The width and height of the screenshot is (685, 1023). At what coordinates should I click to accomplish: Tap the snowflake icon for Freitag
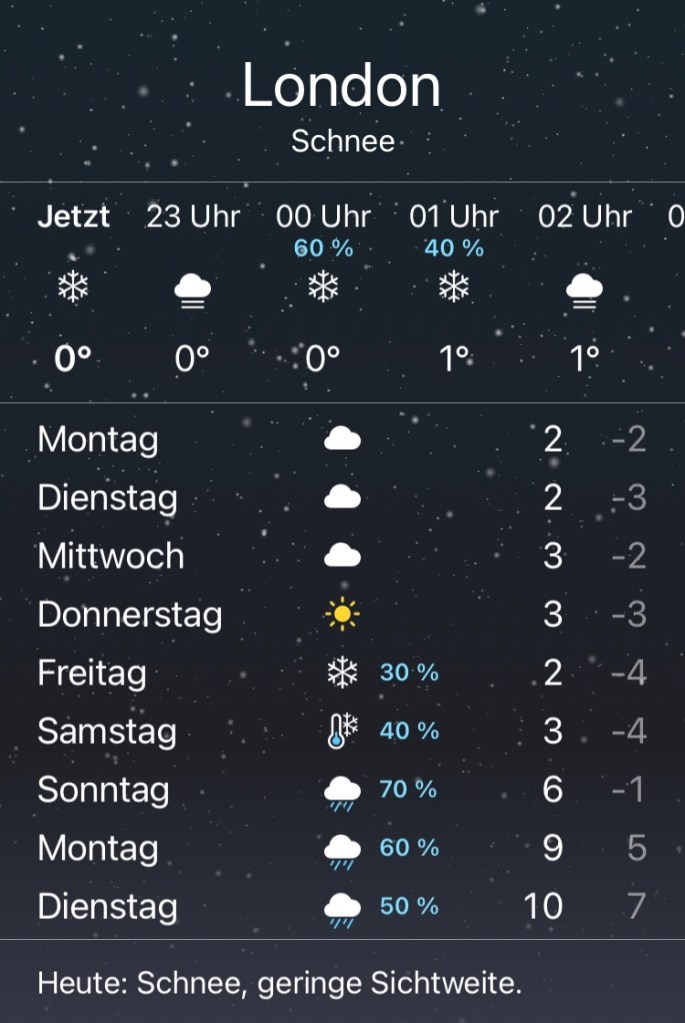point(342,673)
